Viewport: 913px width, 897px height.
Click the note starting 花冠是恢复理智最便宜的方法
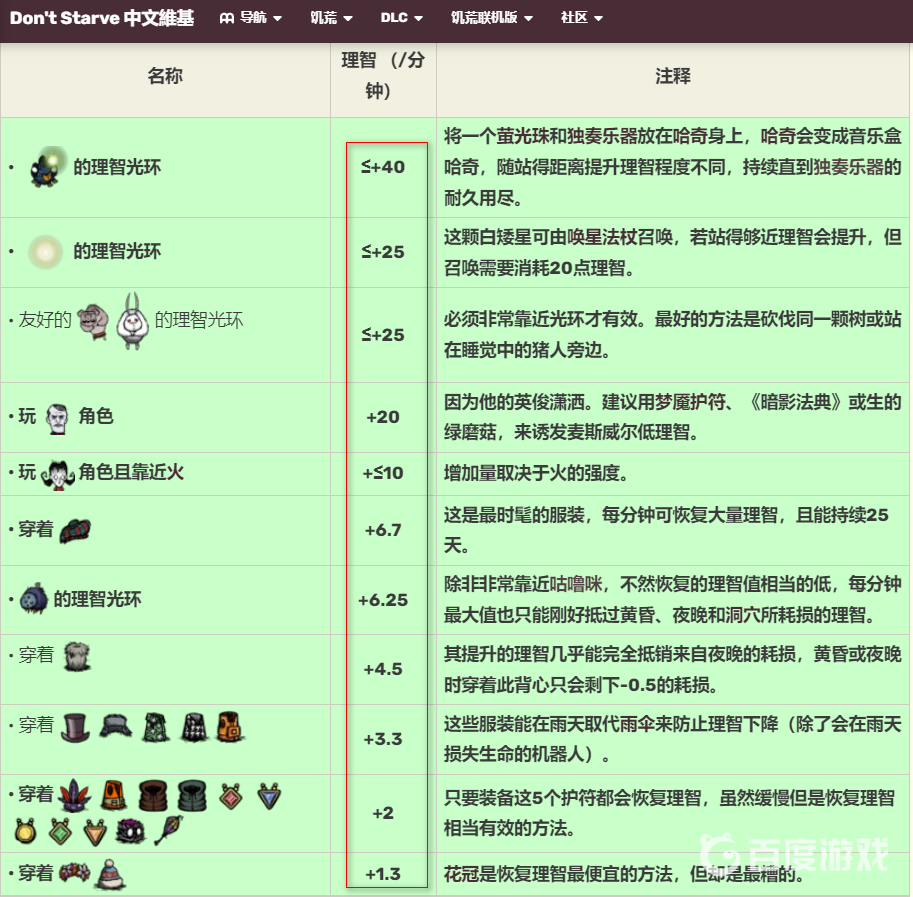624,874
